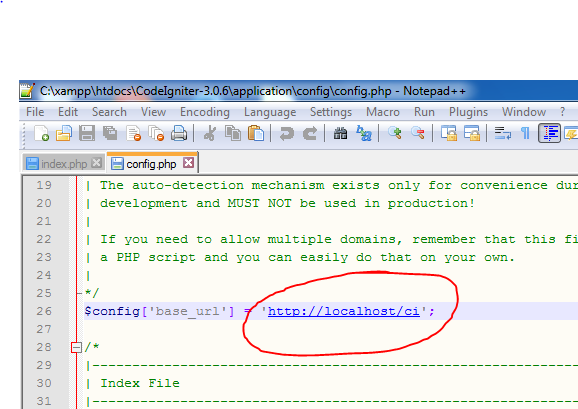The image size is (578, 409).
Task: Click line number 26 in the margin
Action: (44, 311)
